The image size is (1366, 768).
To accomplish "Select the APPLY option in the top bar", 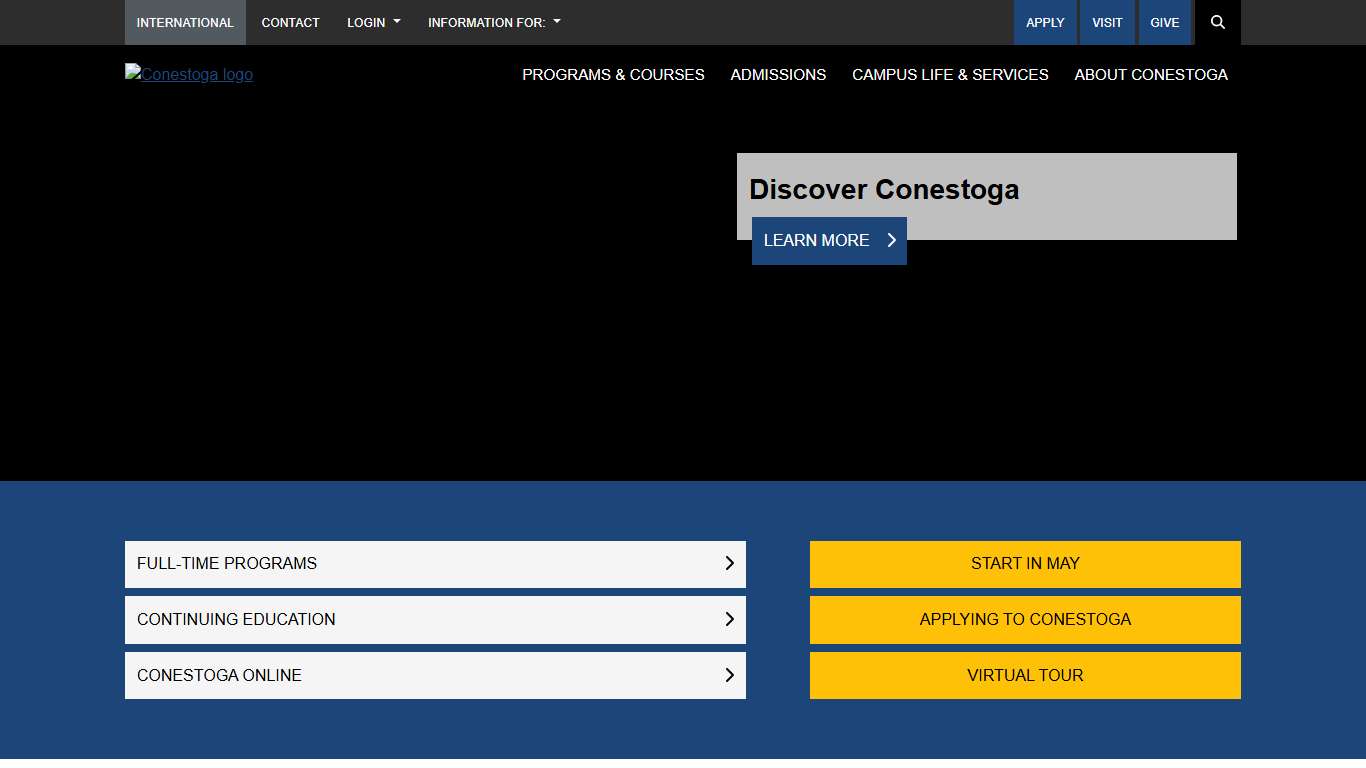I will [1045, 22].
